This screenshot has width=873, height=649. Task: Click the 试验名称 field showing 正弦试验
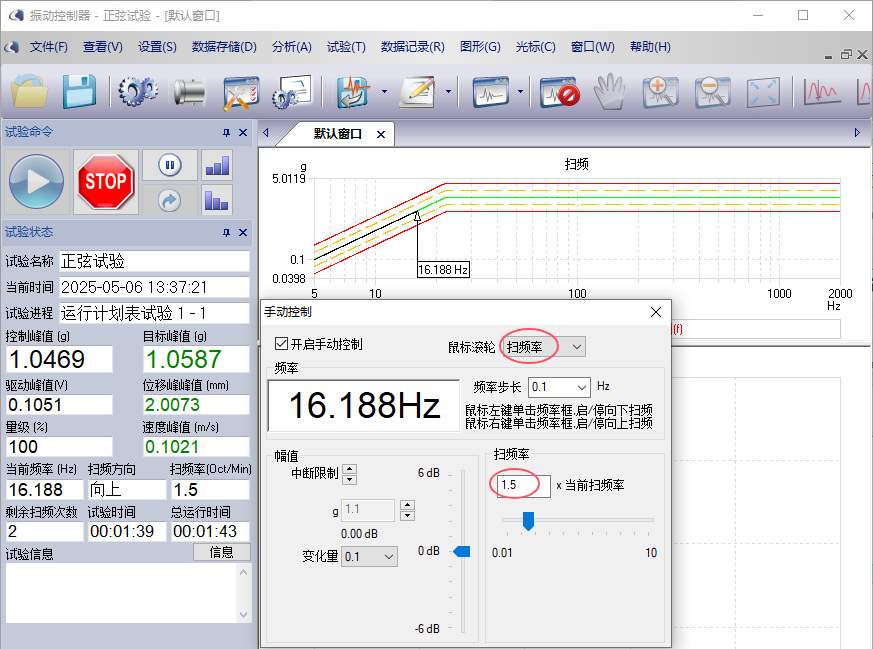point(154,261)
